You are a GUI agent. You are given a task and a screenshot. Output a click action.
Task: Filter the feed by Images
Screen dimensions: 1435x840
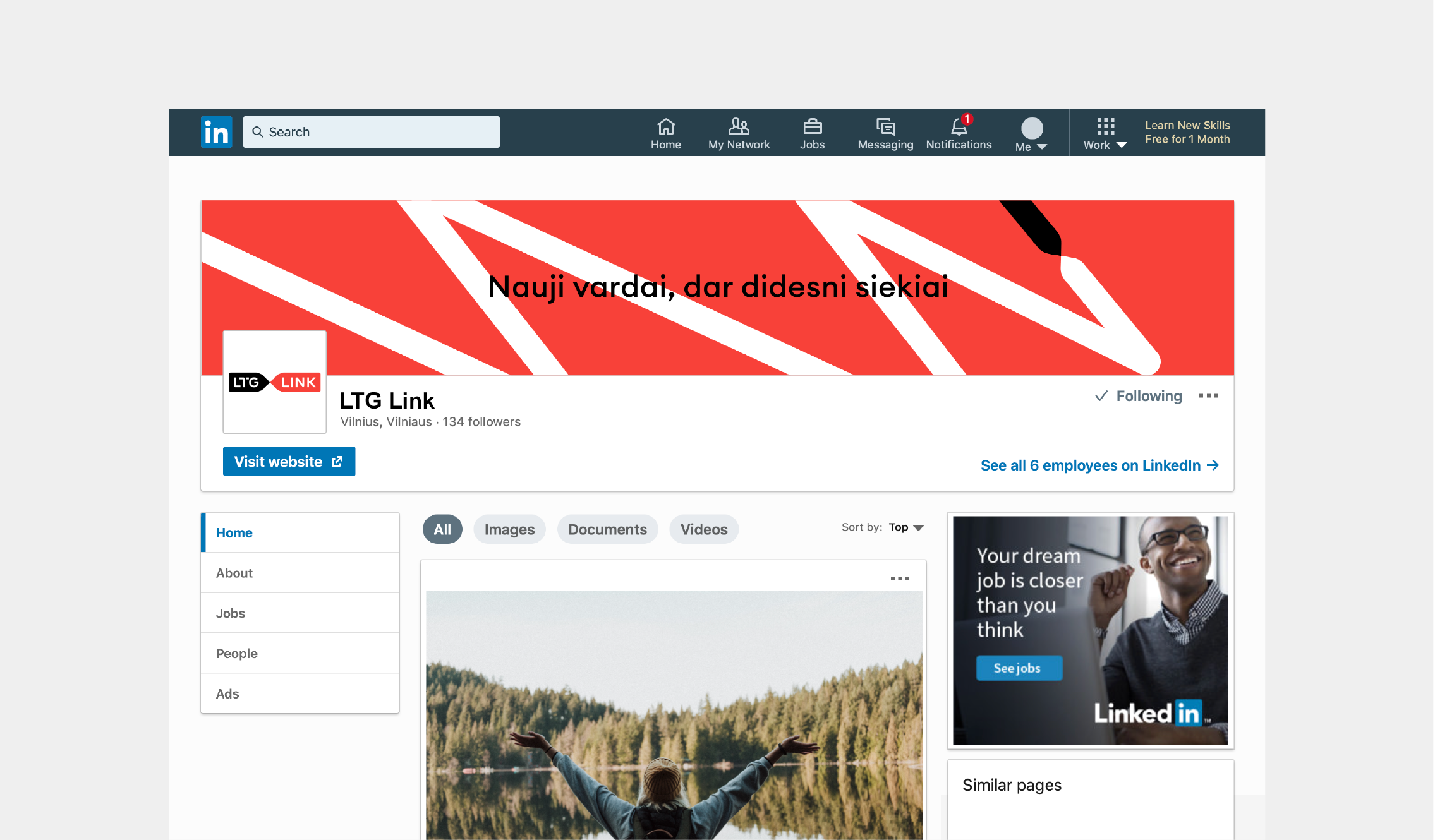coord(509,529)
